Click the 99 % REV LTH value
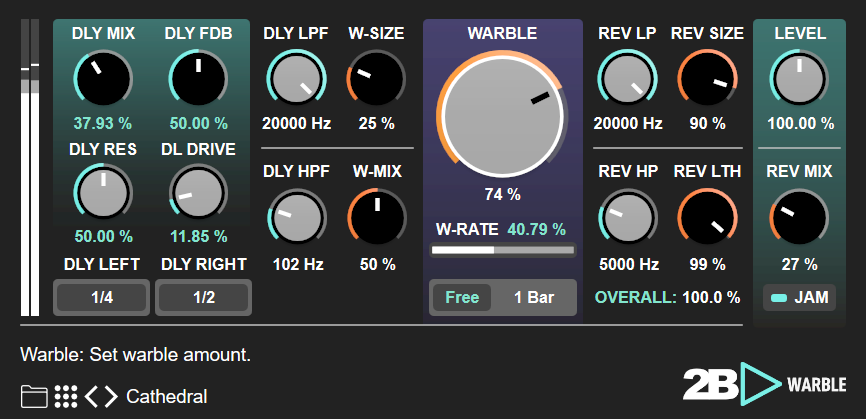 point(707,264)
